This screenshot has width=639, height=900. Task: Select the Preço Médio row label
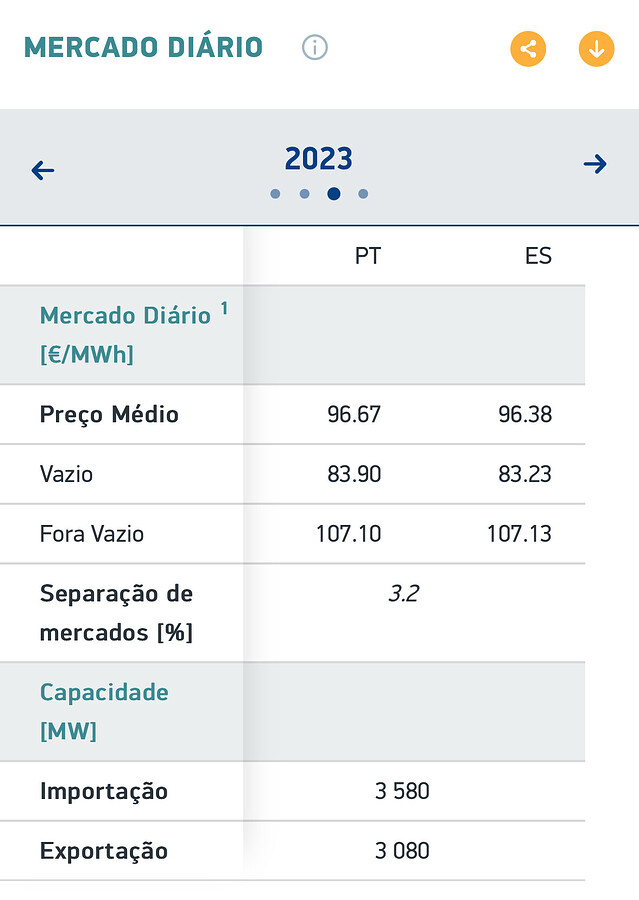109,414
